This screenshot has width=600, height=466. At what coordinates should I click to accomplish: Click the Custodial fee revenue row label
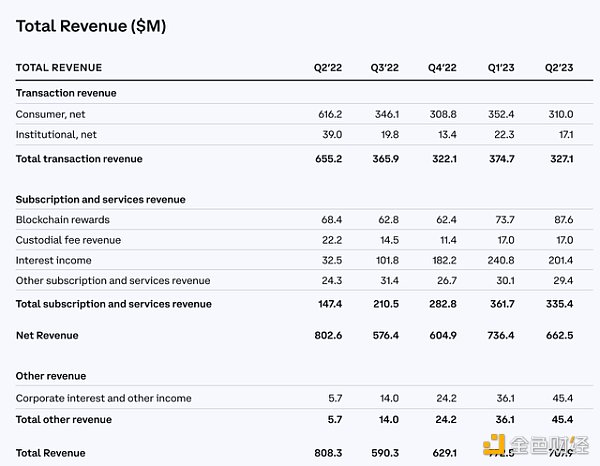[x=70, y=240]
